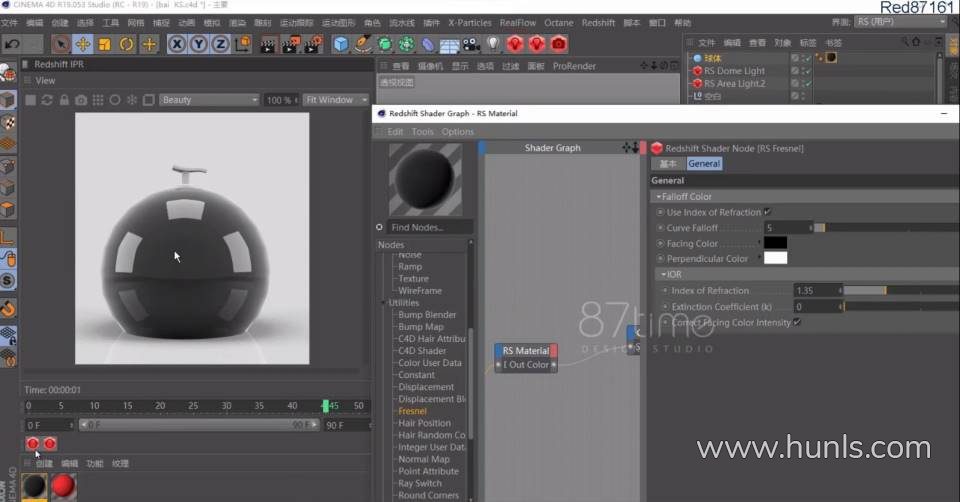The width and height of the screenshot is (960, 502).
Task: Toggle the Z axis lock
Action: 220,44
